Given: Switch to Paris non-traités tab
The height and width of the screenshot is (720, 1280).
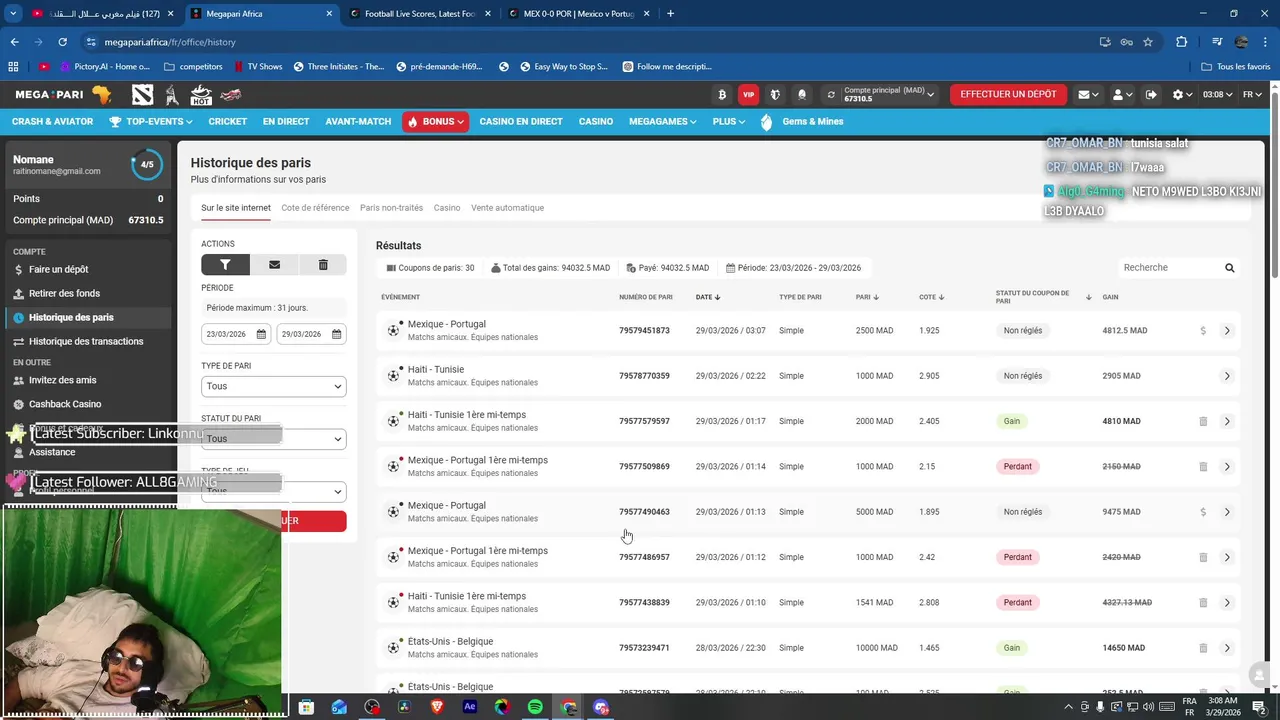Looking at the screenshot, I should pyautogui.click(x=391, y=208).
